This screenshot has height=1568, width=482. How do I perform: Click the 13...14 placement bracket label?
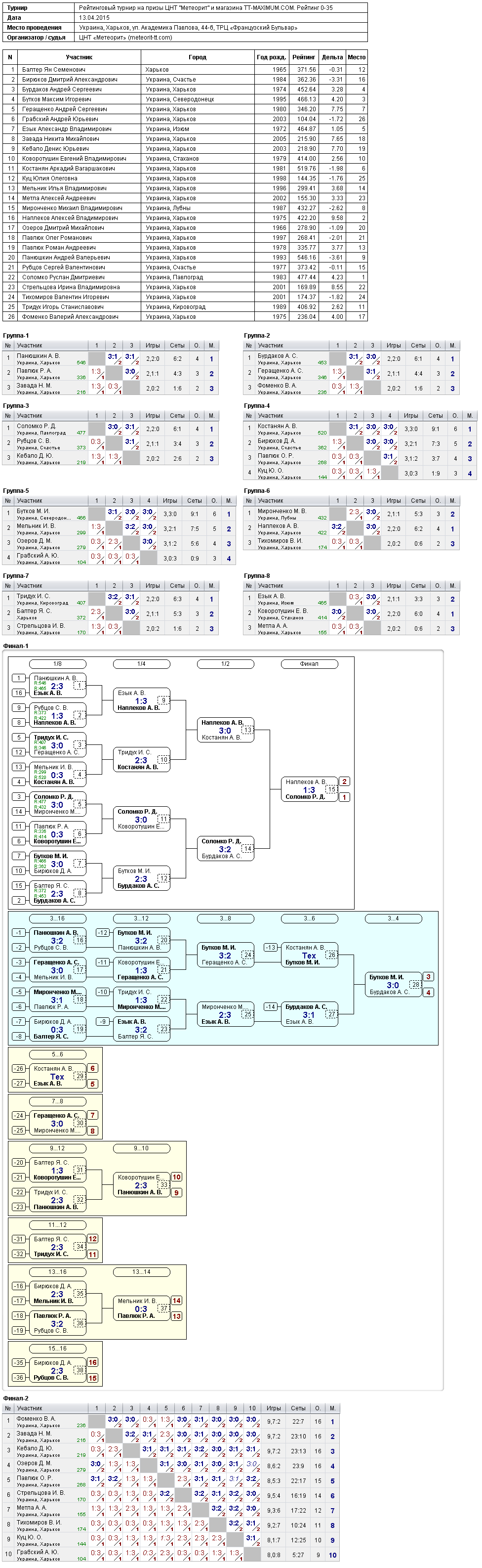141,1271
